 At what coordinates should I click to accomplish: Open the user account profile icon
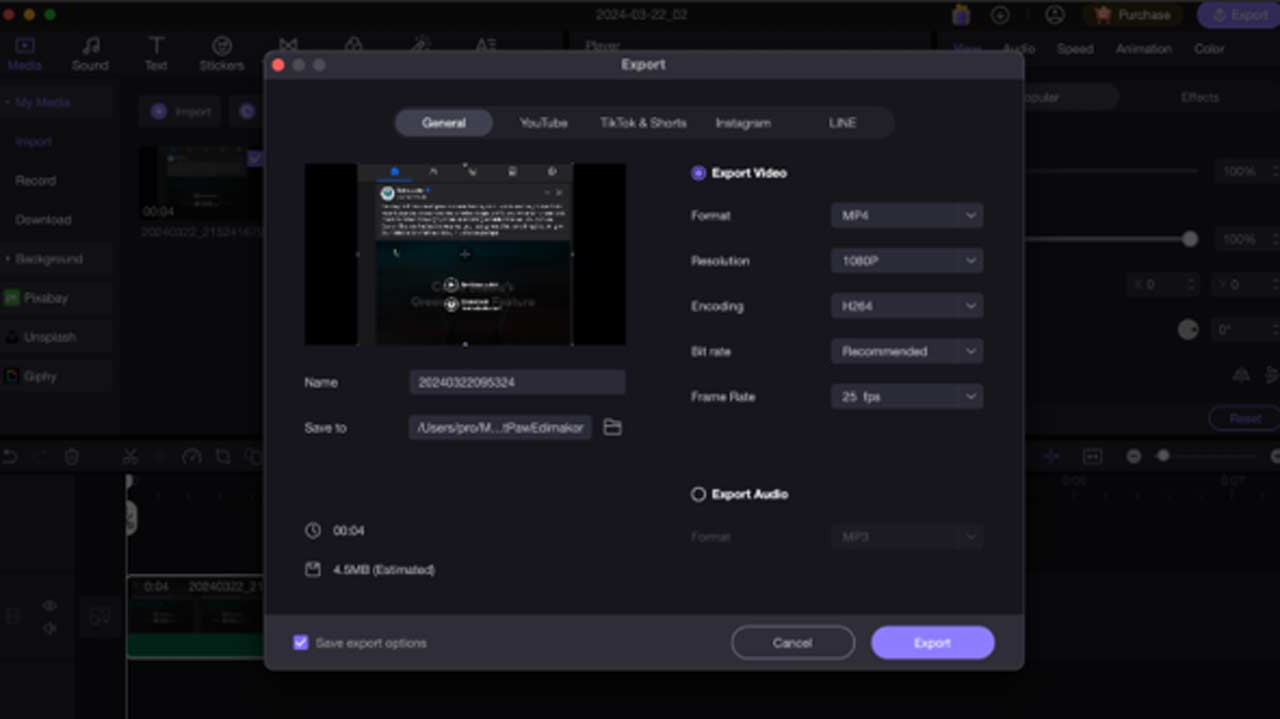(x=1054, y=15)
